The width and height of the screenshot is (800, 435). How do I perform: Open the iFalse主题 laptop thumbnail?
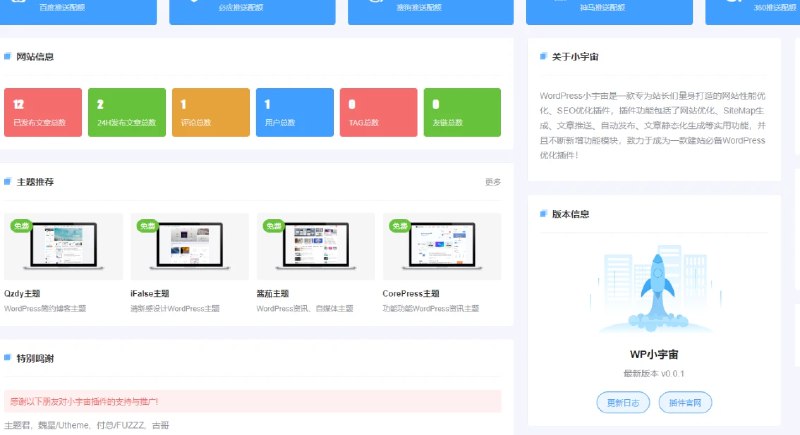pyautogui.click(x=190, y=247)
